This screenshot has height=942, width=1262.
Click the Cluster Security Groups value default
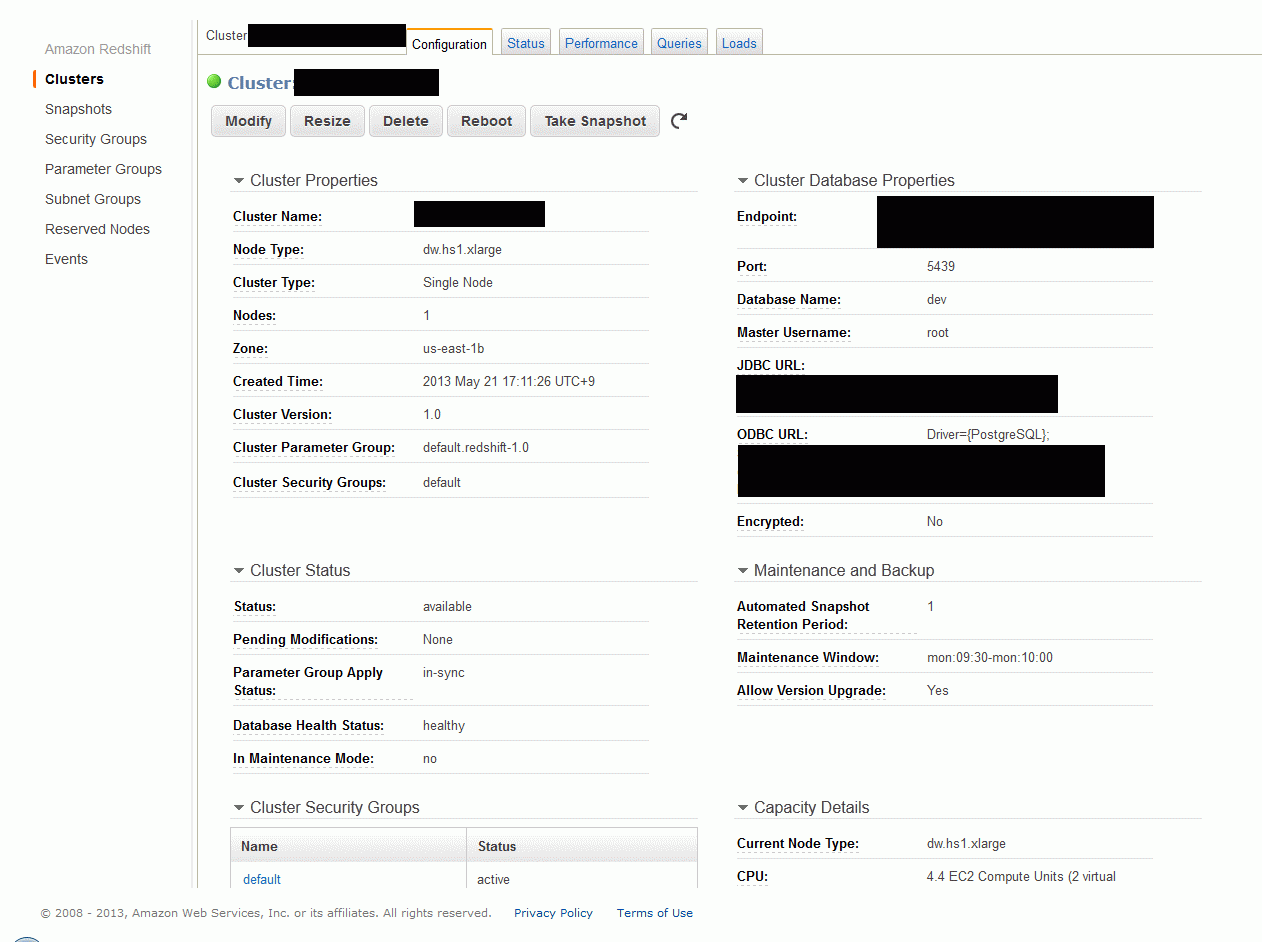click(442, 483)
